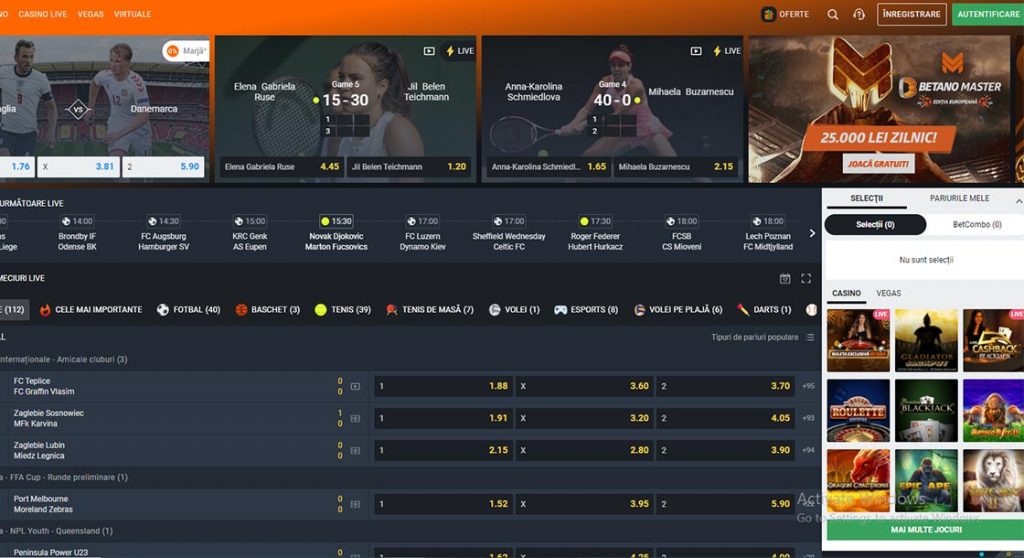Open Roulette game thumbnail
The height and width of the screenshot is (558, 1024).
tap(858, 411)
